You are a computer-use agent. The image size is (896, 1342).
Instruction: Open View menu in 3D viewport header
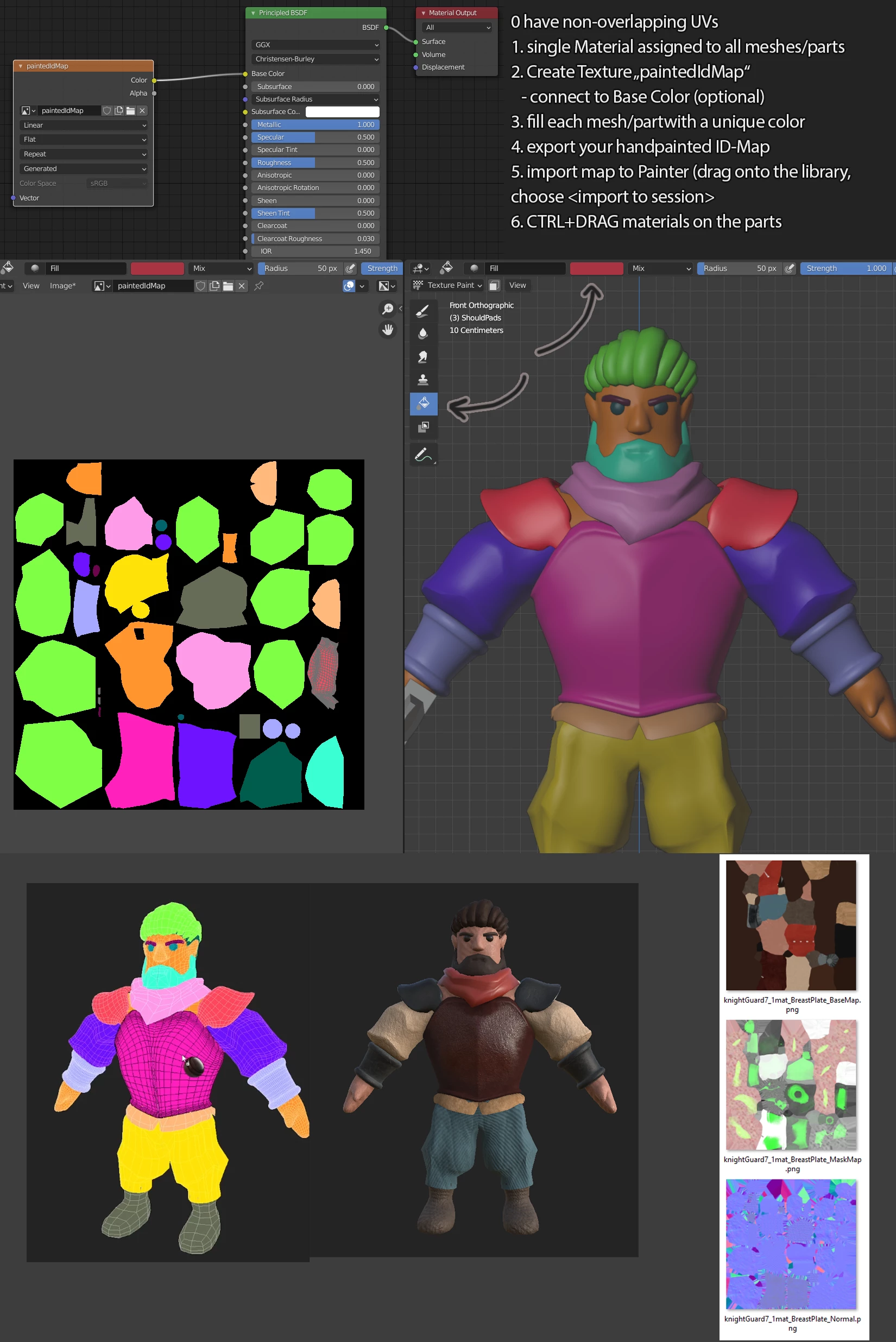517,285
